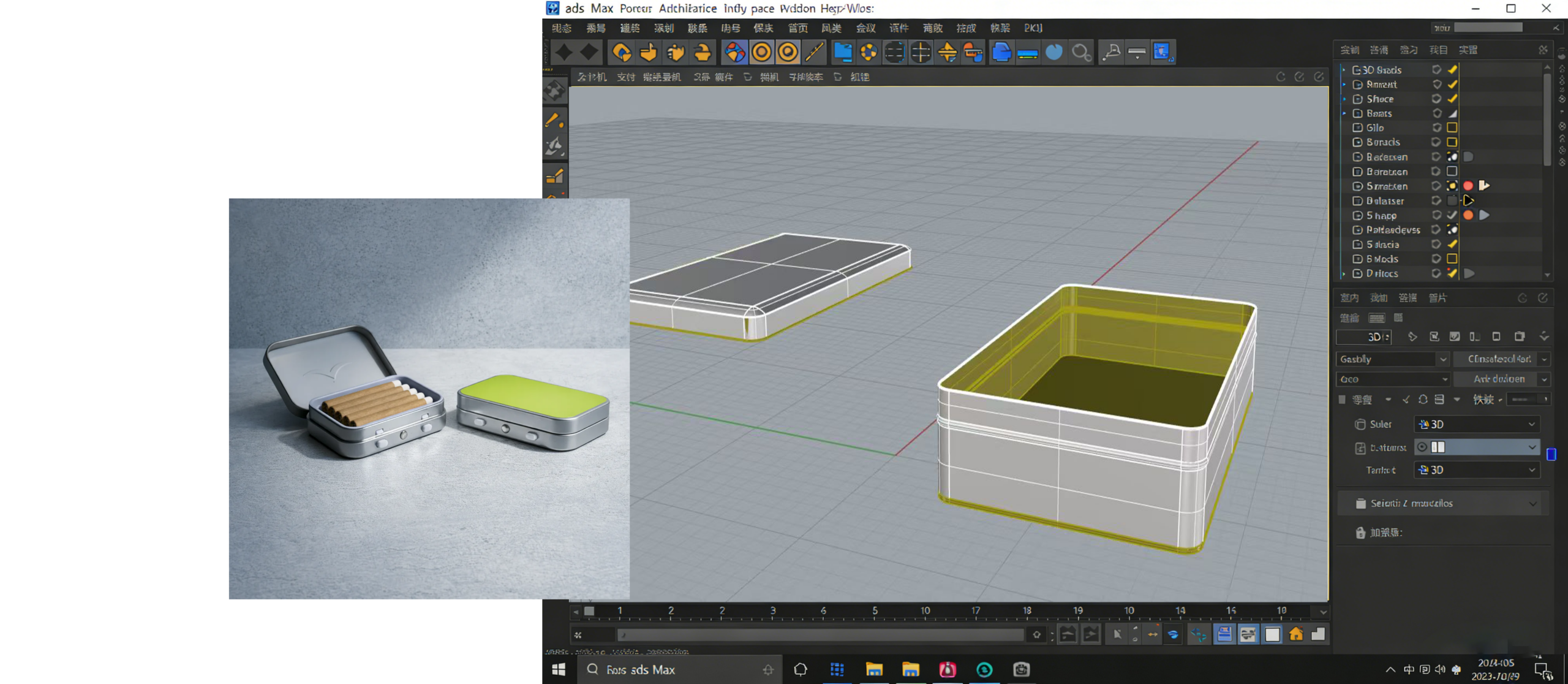Click the orange home icon below timeline
1568x684 pixels.
point(1295,634)
